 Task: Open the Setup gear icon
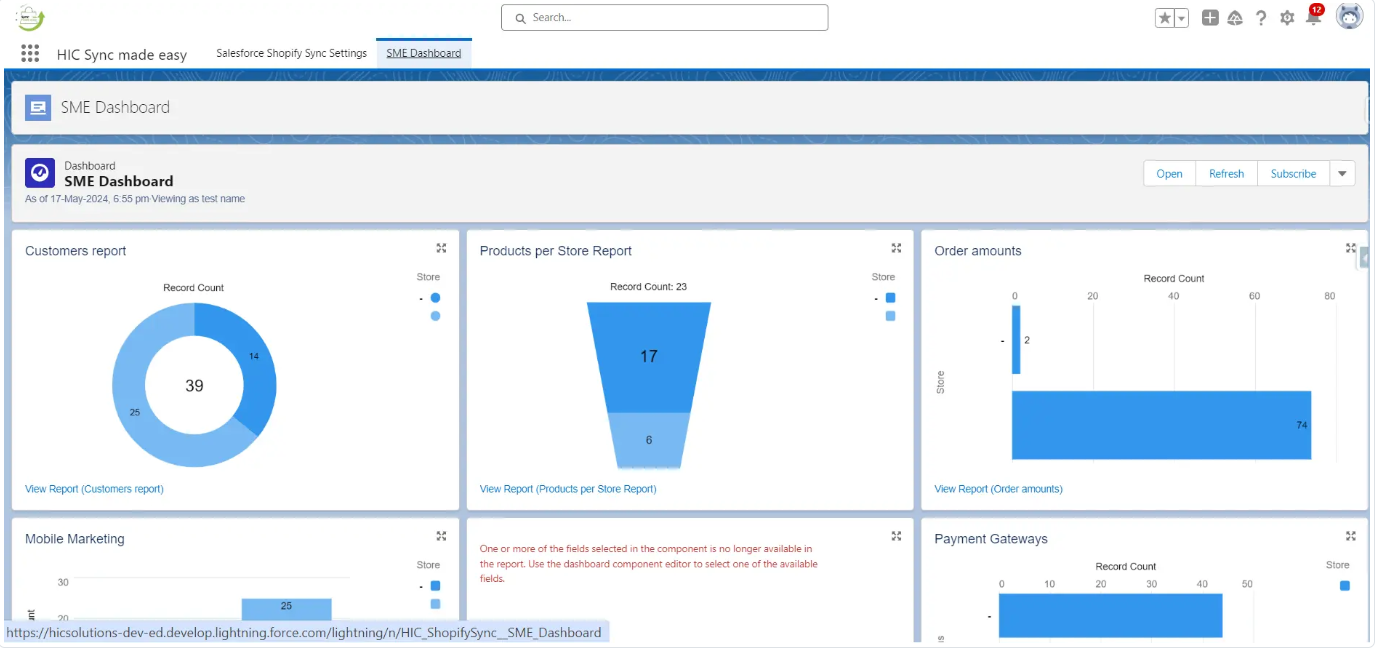[x=1287, y=18]
